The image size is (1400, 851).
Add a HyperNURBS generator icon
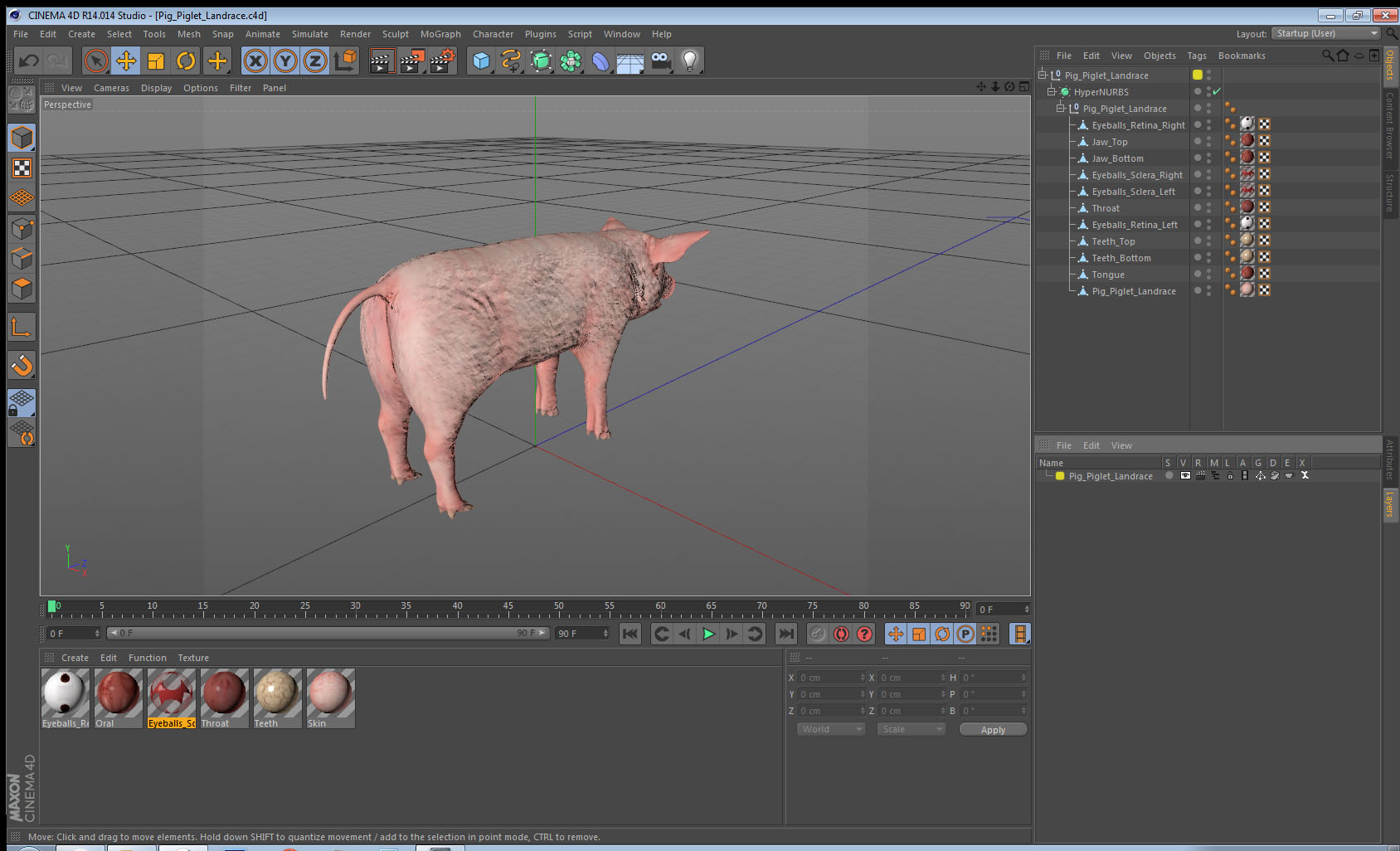541,61
